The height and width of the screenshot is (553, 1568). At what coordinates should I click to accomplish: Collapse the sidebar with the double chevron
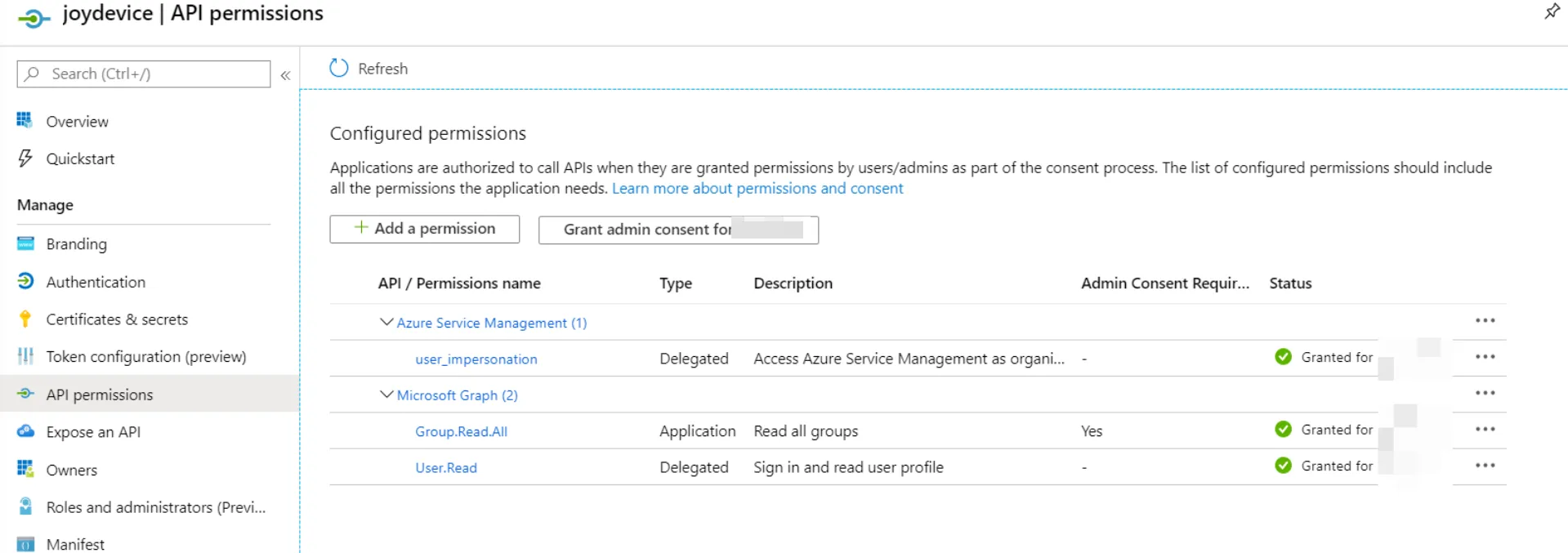[x=285, y=75]
